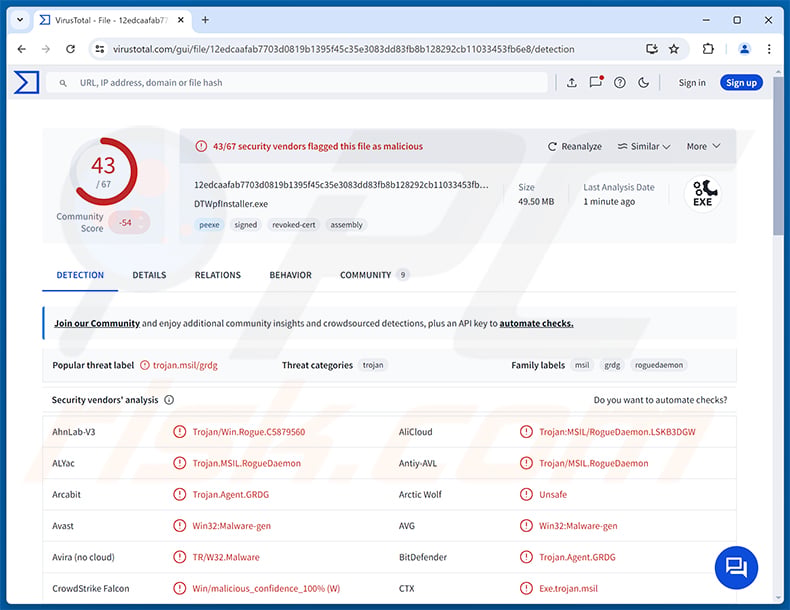Image resolution: width=790 pixels, height=610 pixels.
Task: Click the revoked-cert tag
Action: (x=294, y=225)
